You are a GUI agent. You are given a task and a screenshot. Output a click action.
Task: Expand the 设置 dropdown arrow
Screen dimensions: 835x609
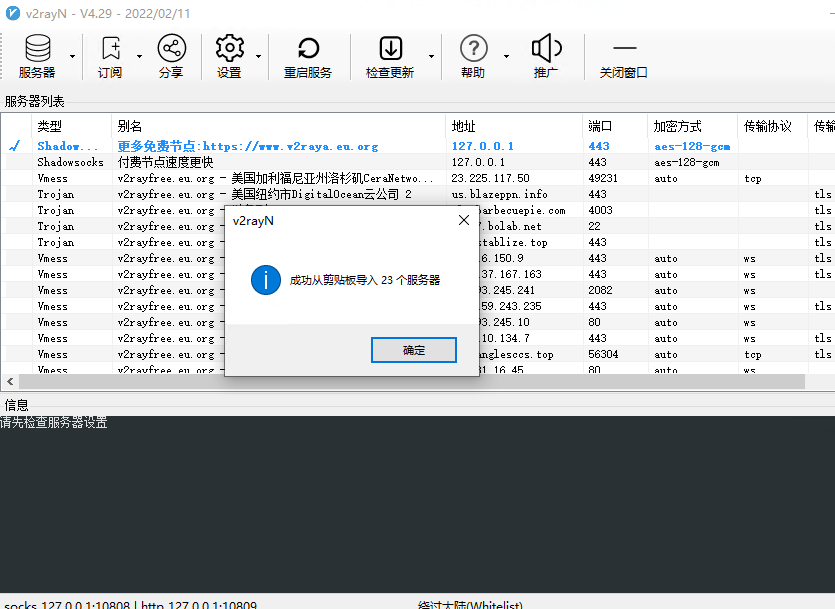tap(258, 56)
